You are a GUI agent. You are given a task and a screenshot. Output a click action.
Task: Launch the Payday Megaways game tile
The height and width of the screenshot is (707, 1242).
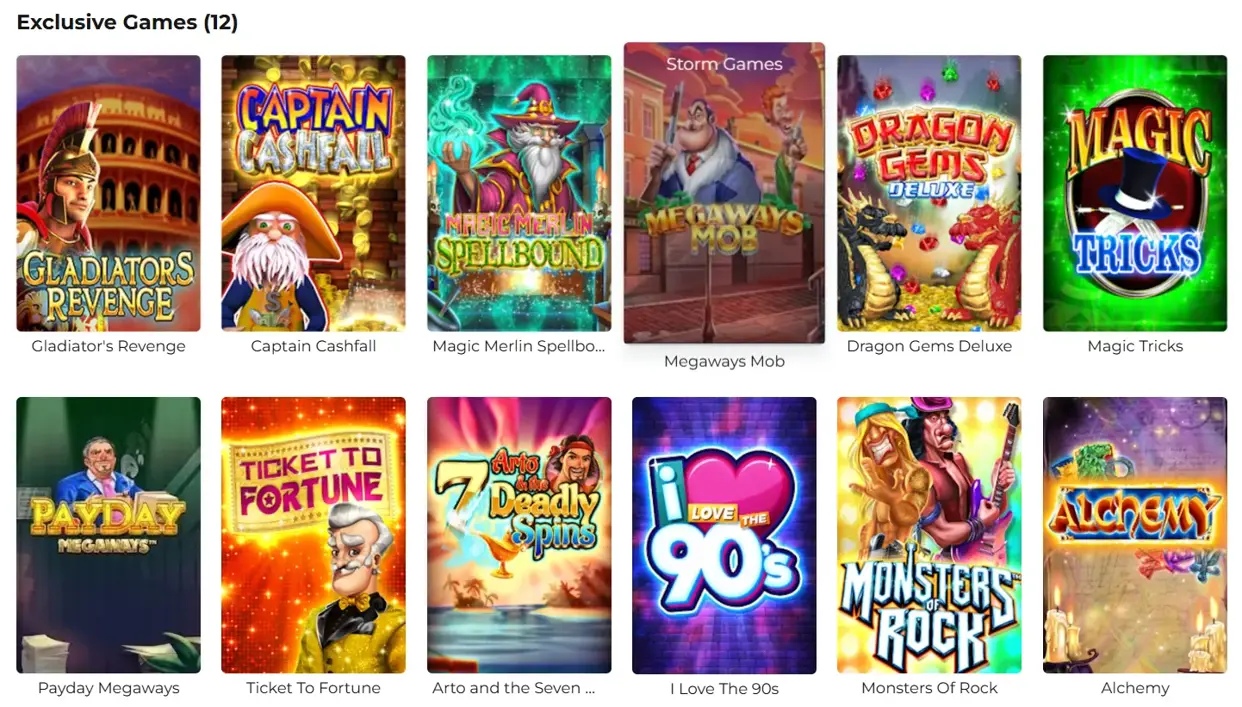[108, 535]
